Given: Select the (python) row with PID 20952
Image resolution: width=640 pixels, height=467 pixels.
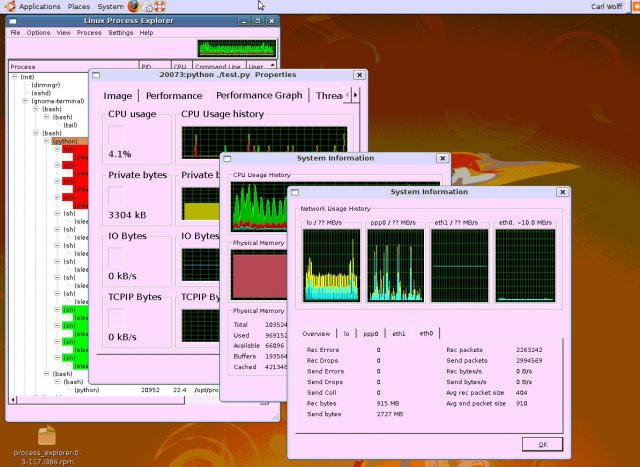Looking at the screenshot, I should [x=87, y=390].
